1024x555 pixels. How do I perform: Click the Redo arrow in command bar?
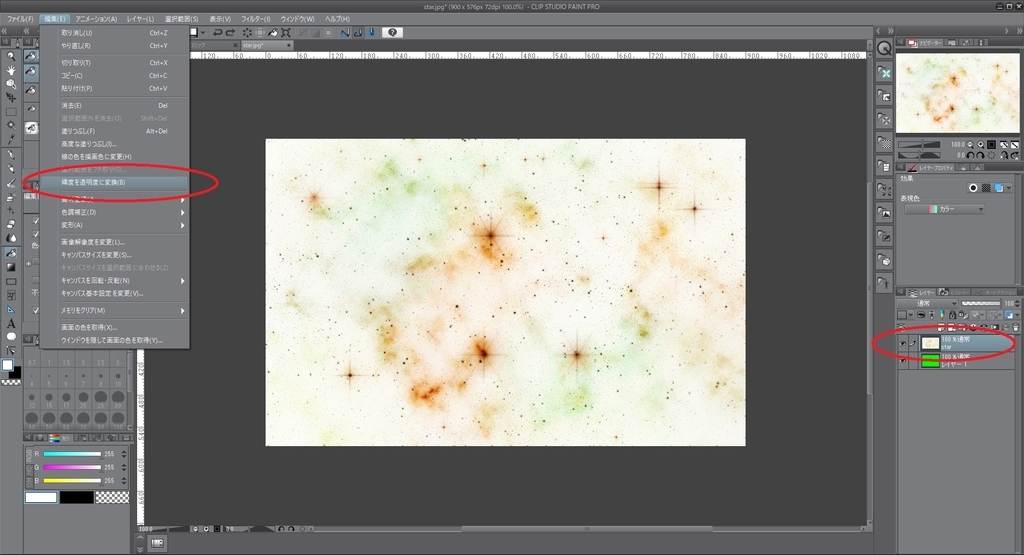(x=230, y=32)
